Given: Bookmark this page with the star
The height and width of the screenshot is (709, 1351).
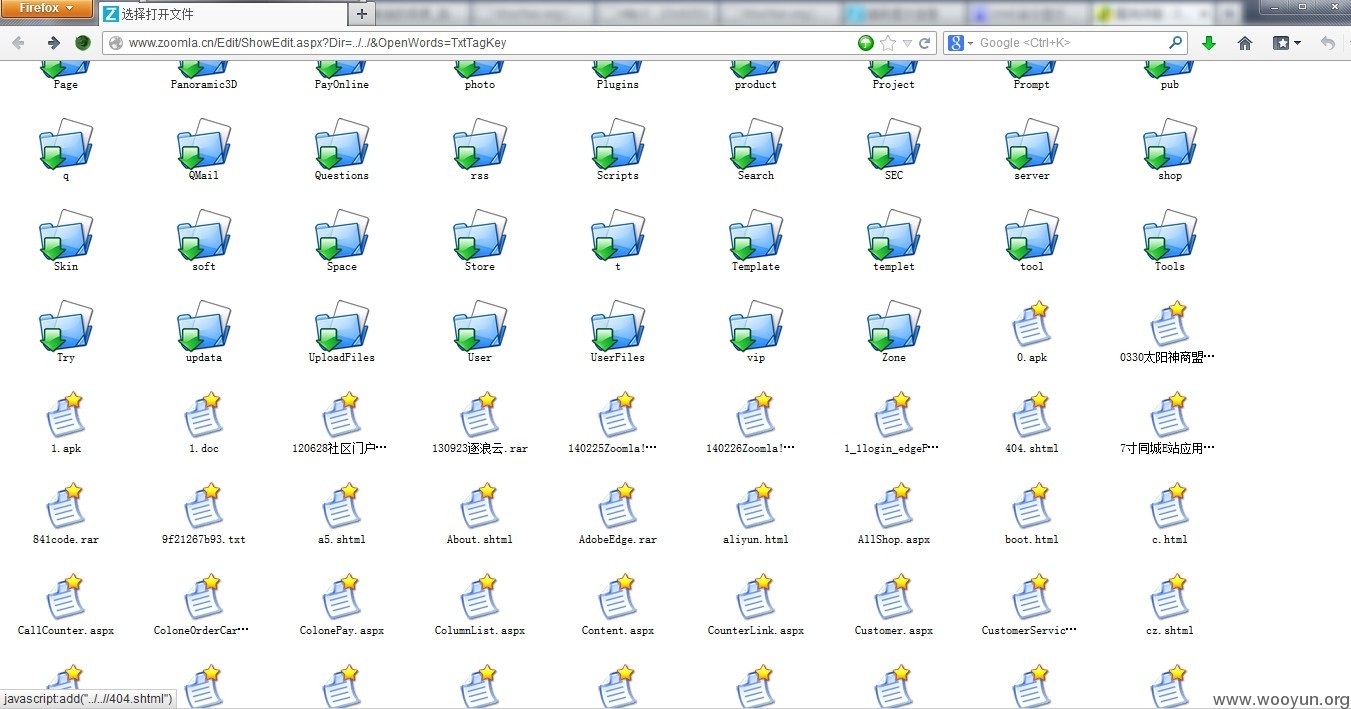Looking at the screenshot, I should 888,43.
